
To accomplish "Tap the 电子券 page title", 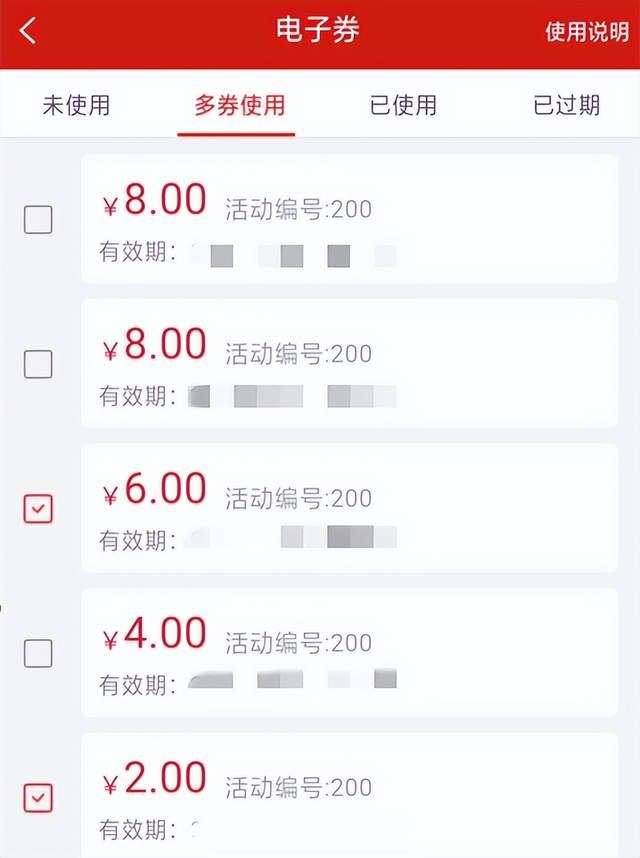I will coord(318,31).
